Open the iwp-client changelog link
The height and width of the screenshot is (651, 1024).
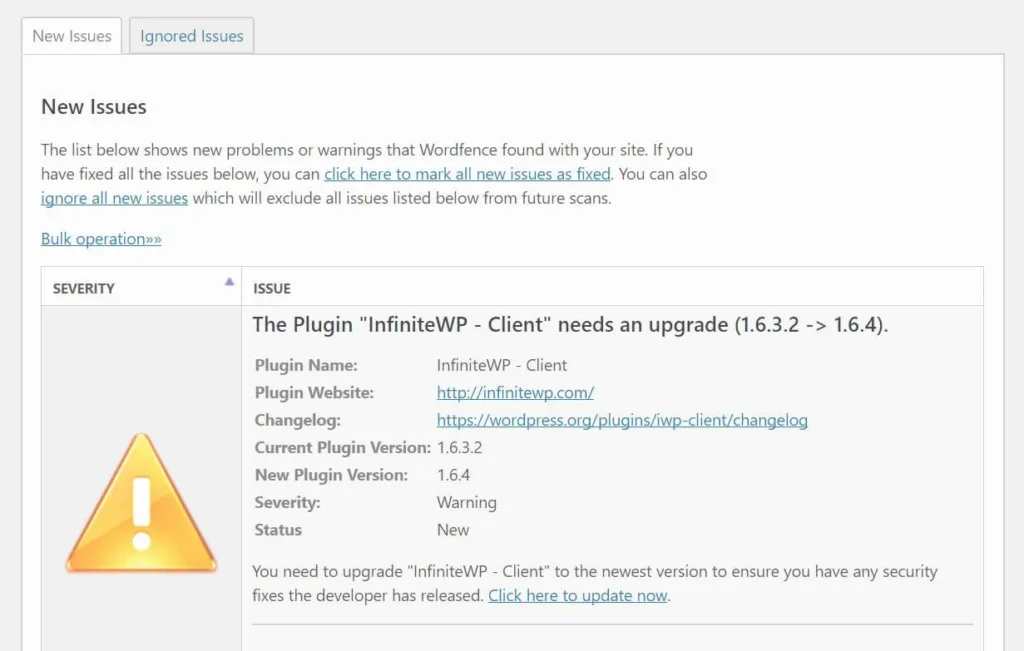point(621,420)
